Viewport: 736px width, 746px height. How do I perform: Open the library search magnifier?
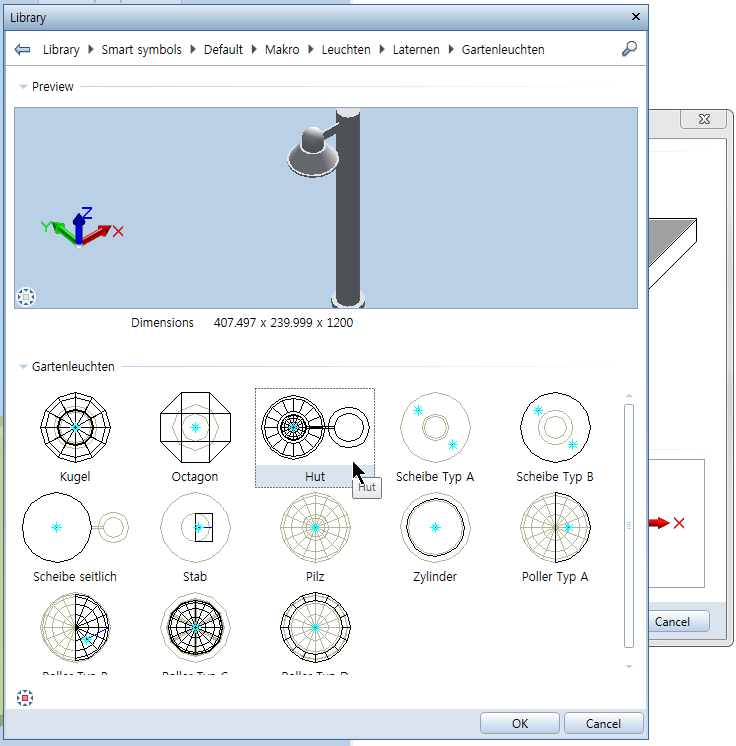(629, 49)
